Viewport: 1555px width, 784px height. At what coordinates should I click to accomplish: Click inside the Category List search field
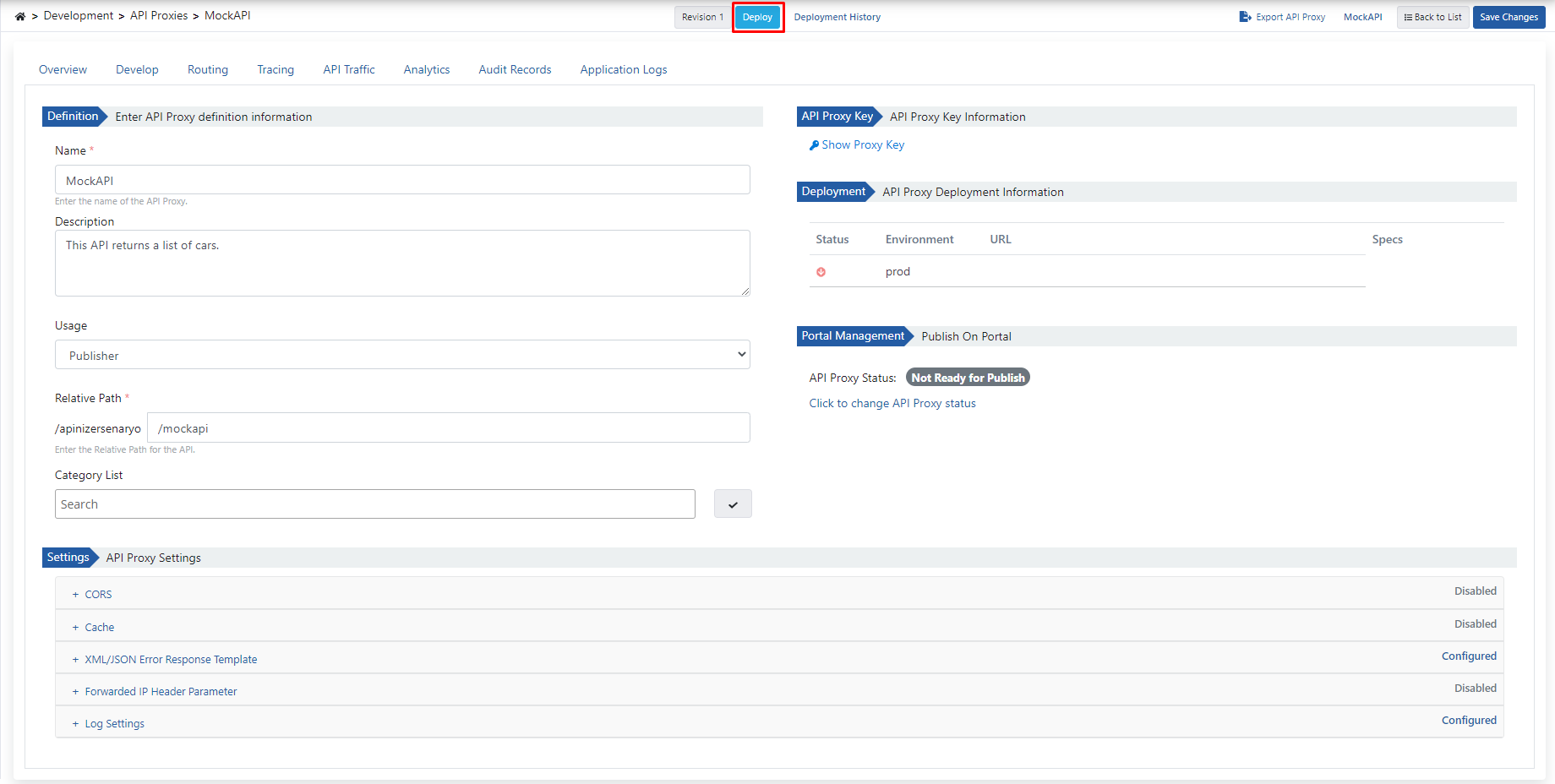tap(374, 504)
